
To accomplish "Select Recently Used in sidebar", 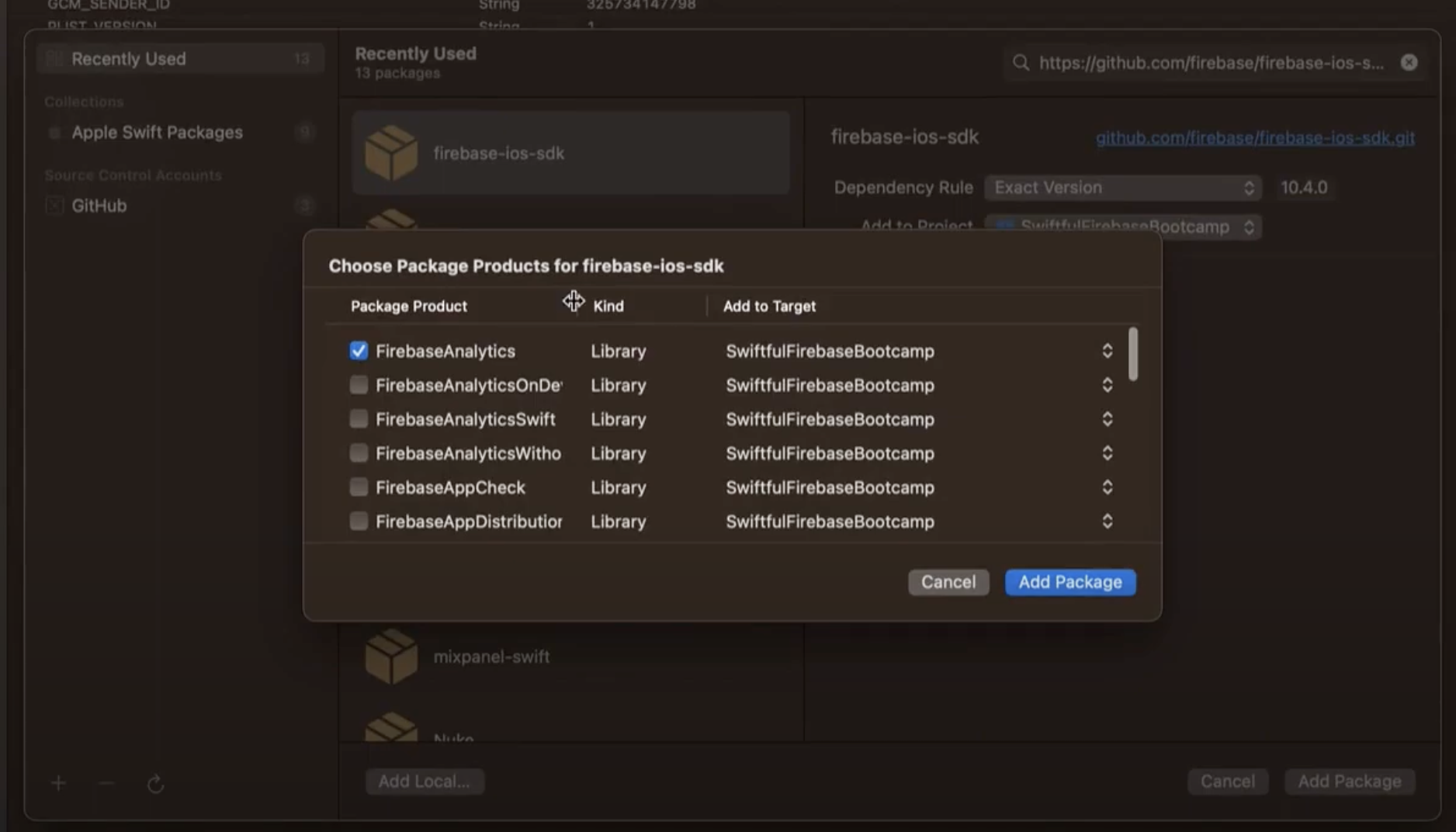I will [x=180, y=59].
